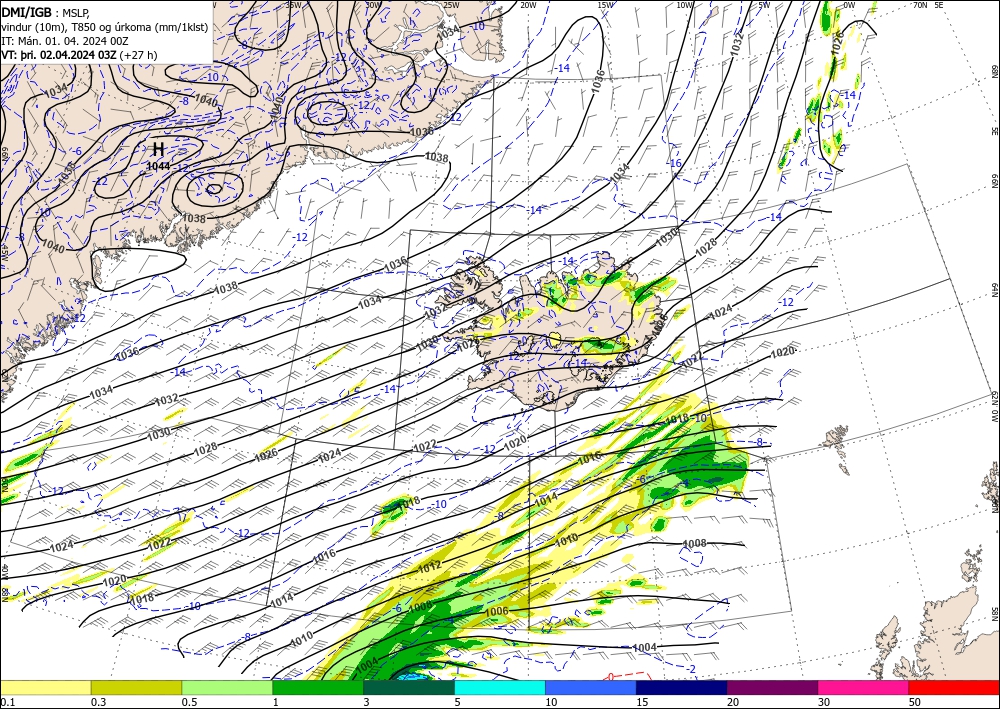Pick the purple 20 mm legend swatch

click(772, 687)
